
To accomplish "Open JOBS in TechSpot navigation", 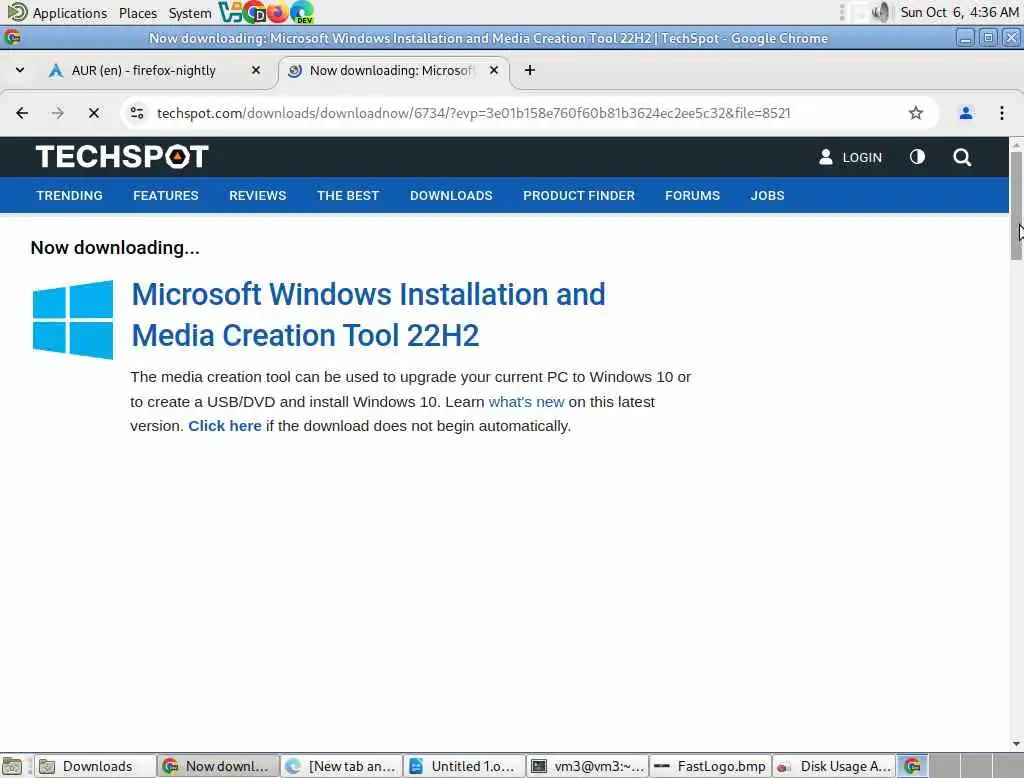I will pyautogui.click(x=767, y=195).
